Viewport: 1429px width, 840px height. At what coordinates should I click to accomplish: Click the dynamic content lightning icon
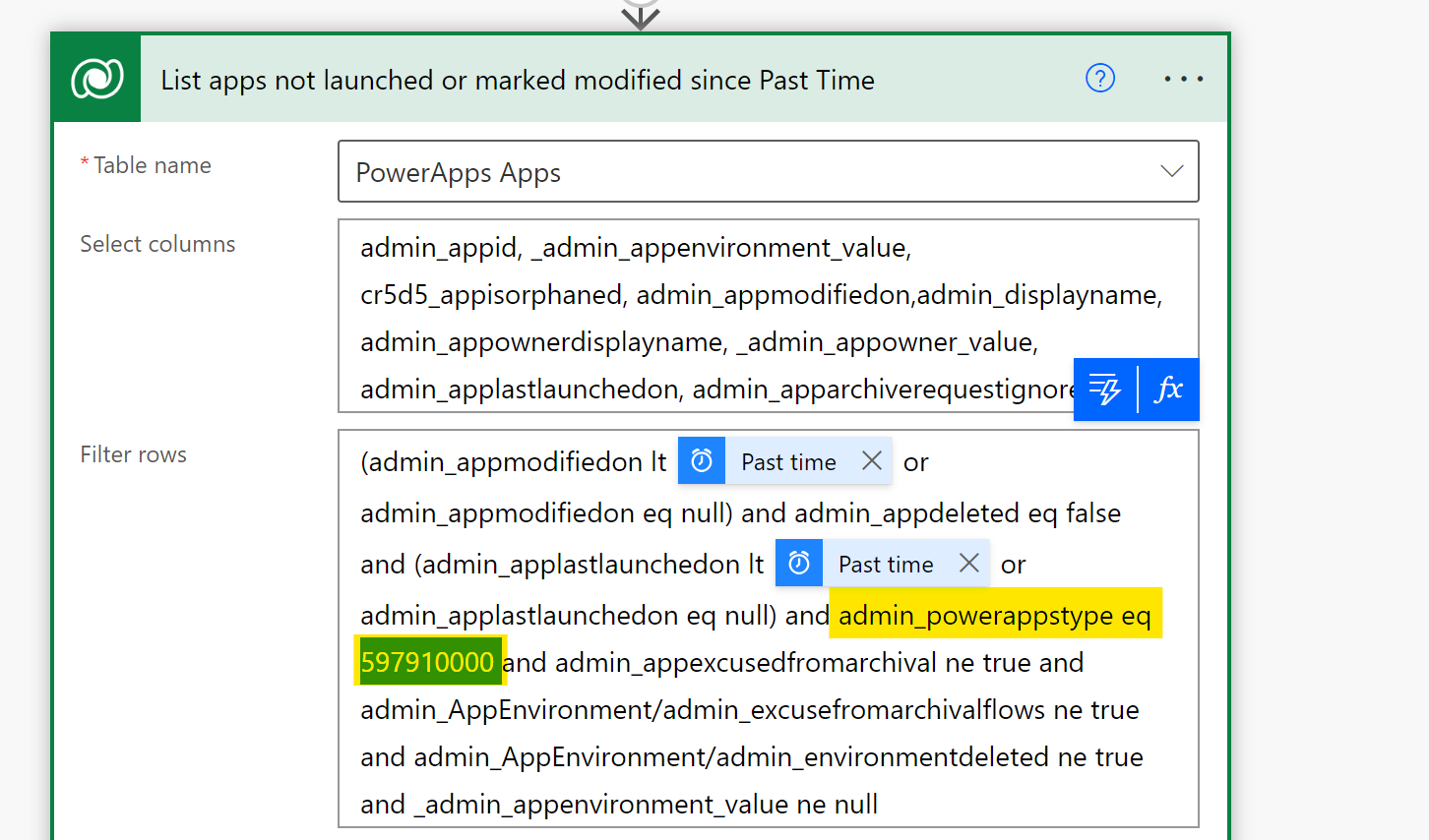(1106, 390)
